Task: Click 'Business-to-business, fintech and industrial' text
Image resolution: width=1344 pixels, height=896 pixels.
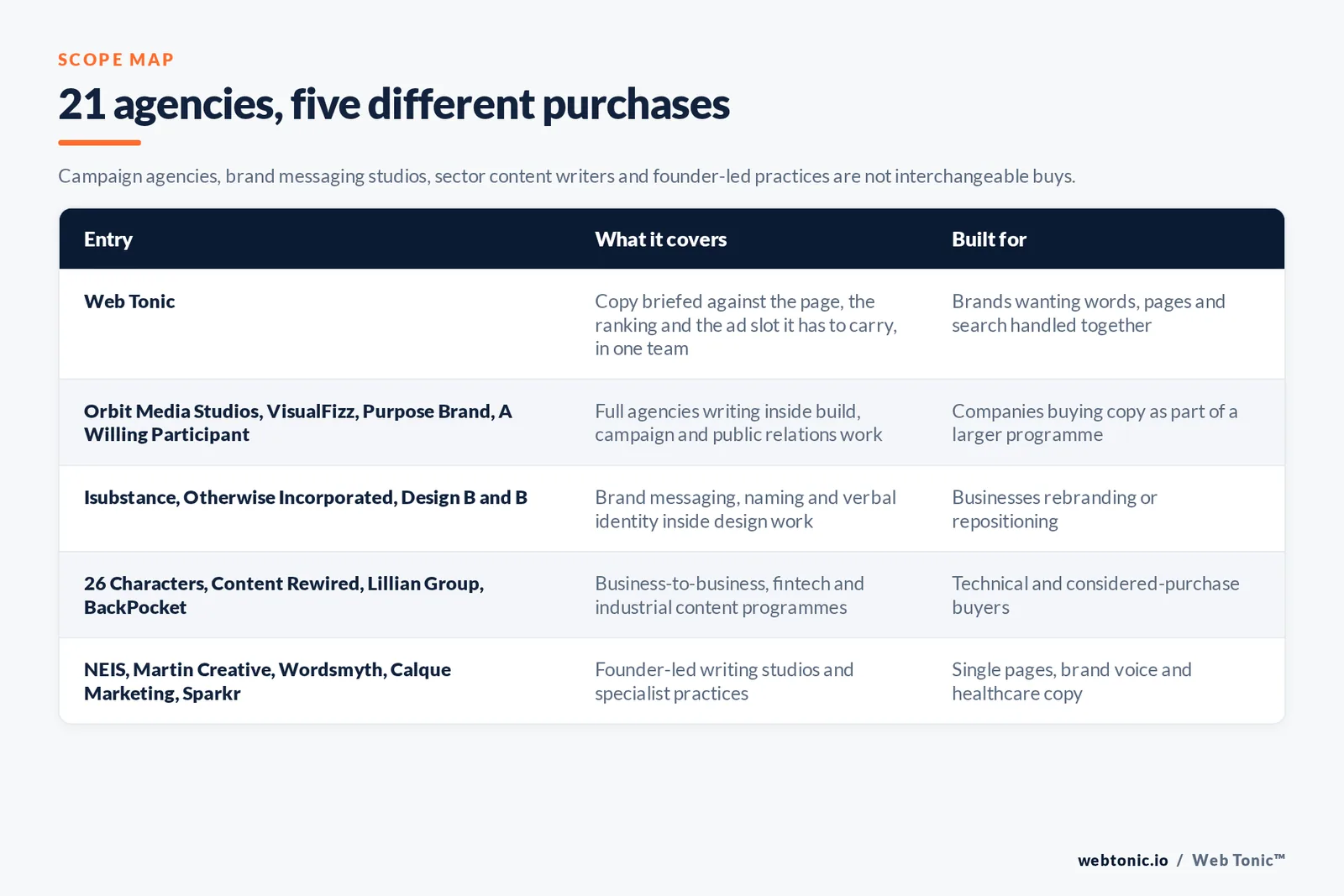Action: pyautogui.click(x=729, y=595)
